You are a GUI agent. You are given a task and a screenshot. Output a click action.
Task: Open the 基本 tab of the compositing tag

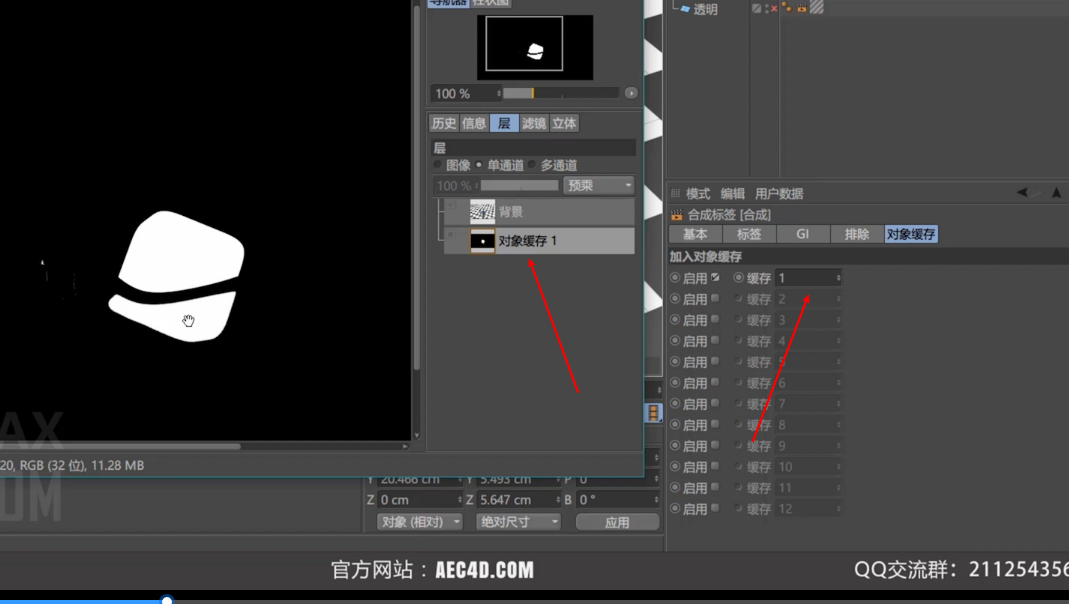pos(695,235)
